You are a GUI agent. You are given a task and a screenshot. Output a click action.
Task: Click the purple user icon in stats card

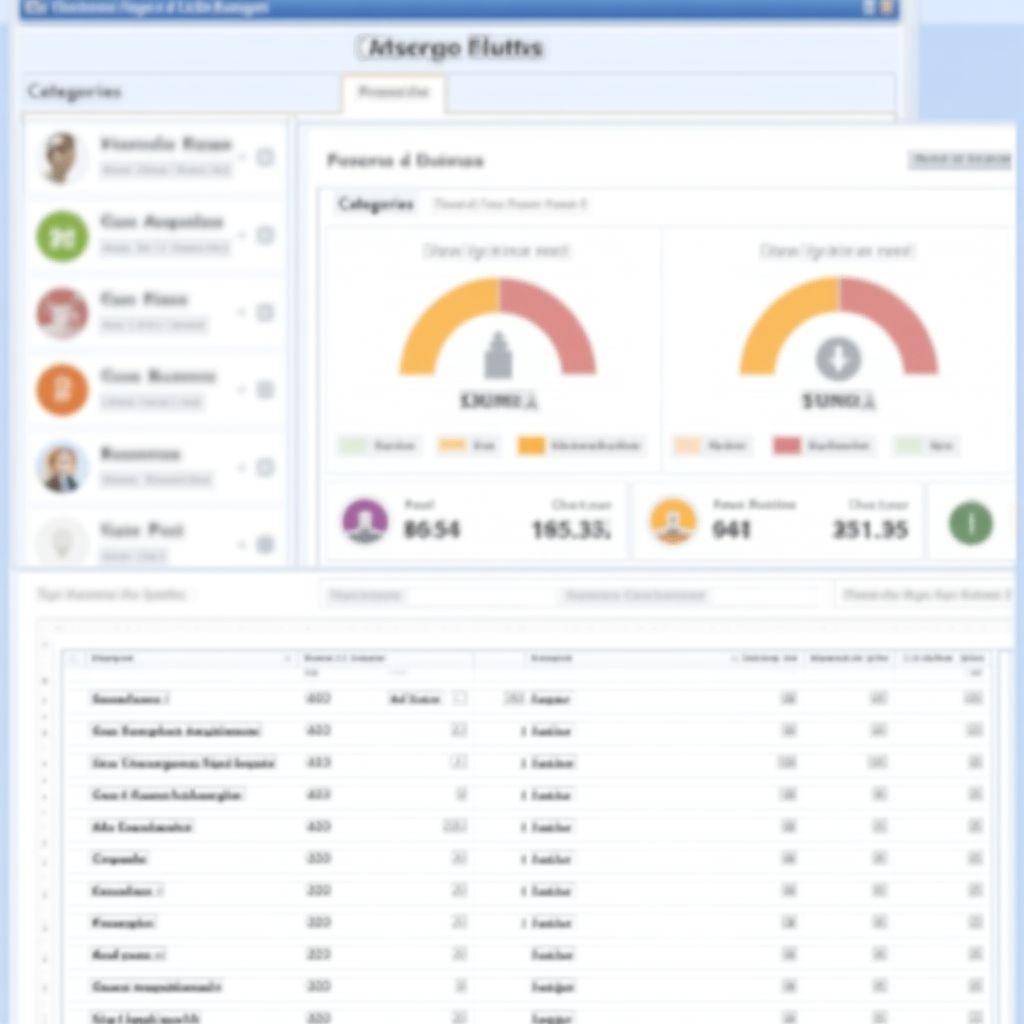click(x=365, y=521)
